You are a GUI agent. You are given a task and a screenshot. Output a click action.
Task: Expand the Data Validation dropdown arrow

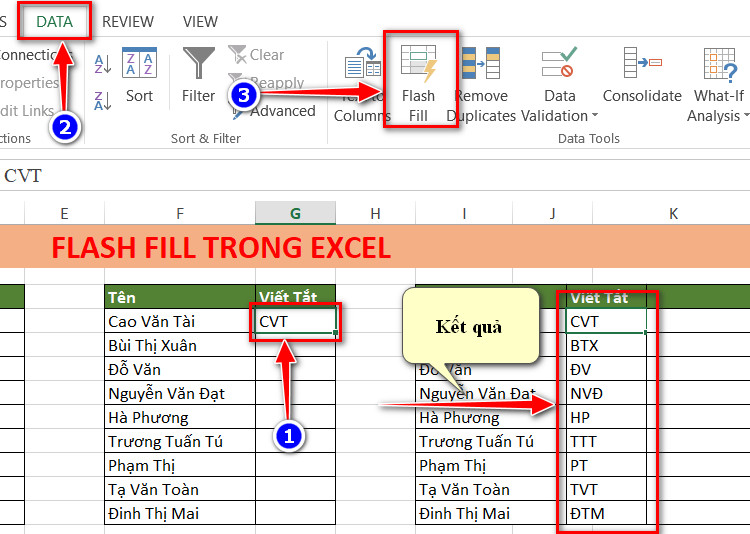tap(595, 115)
